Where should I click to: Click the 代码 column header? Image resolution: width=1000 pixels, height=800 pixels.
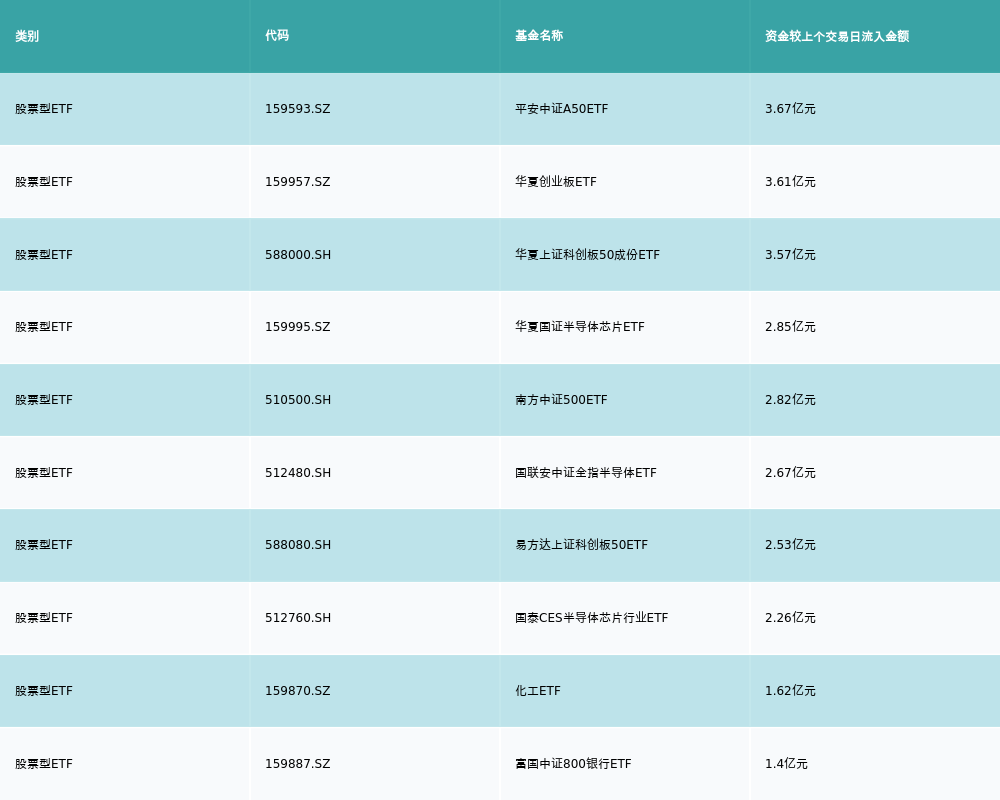(277, 36)
